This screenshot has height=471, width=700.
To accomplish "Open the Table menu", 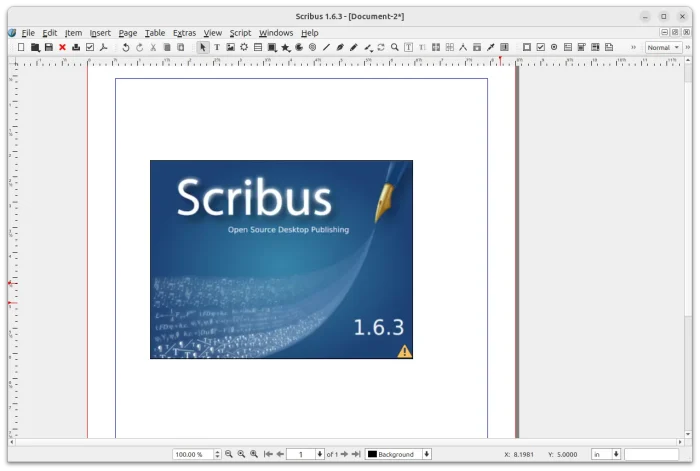I will pos(155,33).
